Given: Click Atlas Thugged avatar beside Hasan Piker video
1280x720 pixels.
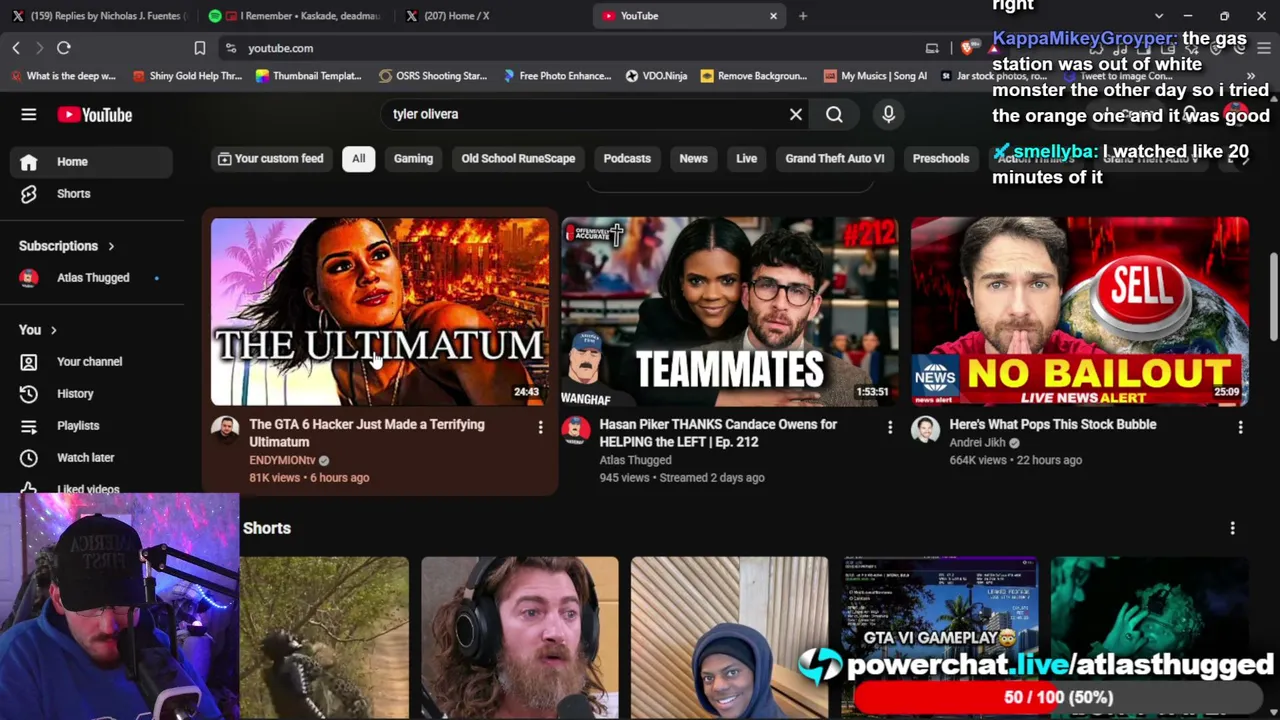Looking at the screenshot, I should [575, 430].
